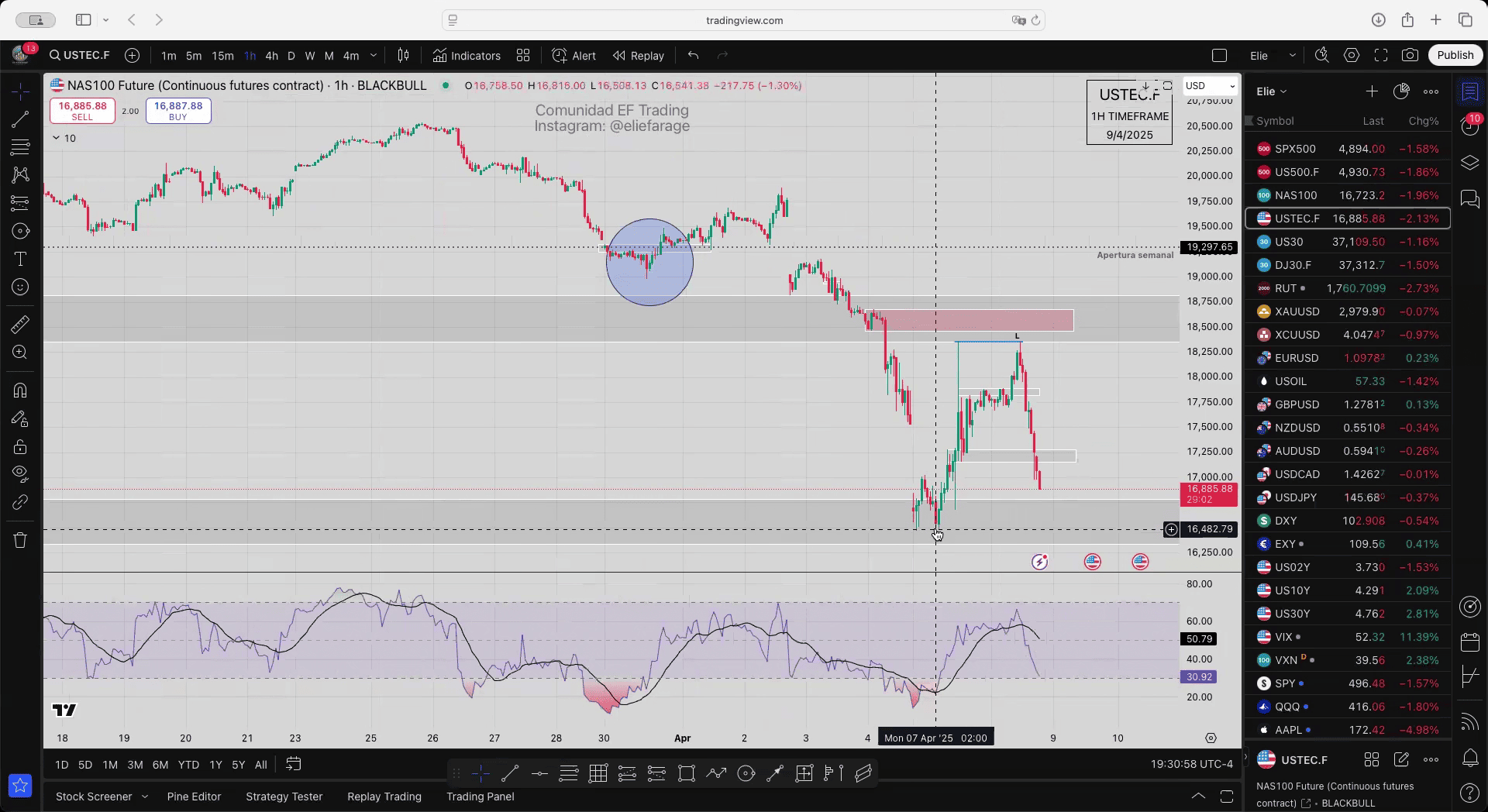Remove objects with the trash icon
1488x812 pixels.
pos(20,540)
